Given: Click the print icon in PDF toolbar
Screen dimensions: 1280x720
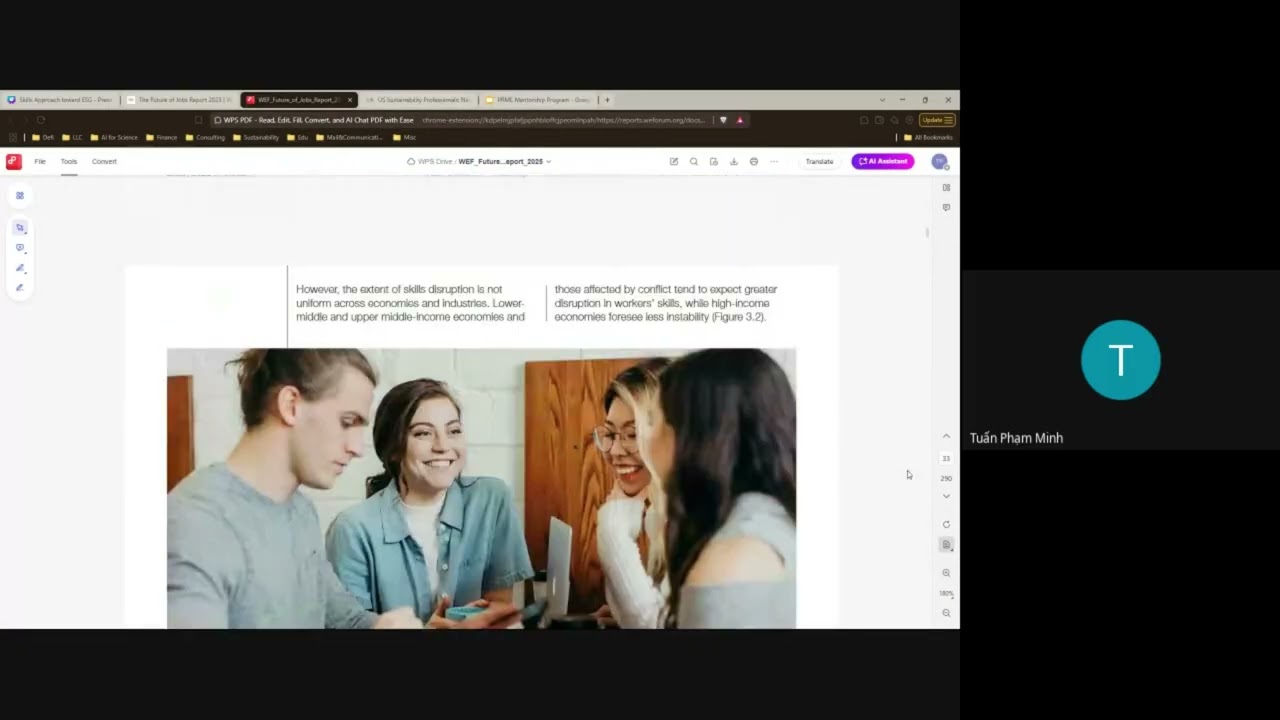Looking at the screenshot, I should 754,161.
